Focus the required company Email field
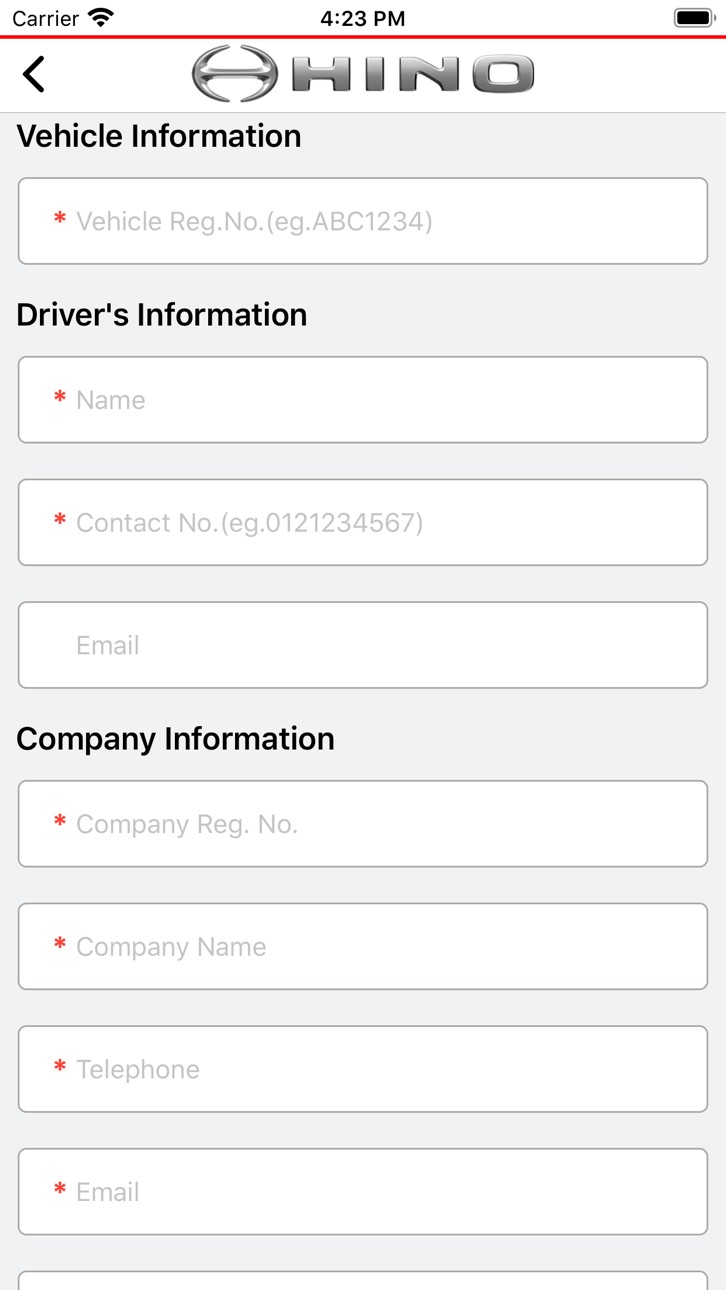The width and height of the screenshot is (726, 1290). coord(363,1192)
